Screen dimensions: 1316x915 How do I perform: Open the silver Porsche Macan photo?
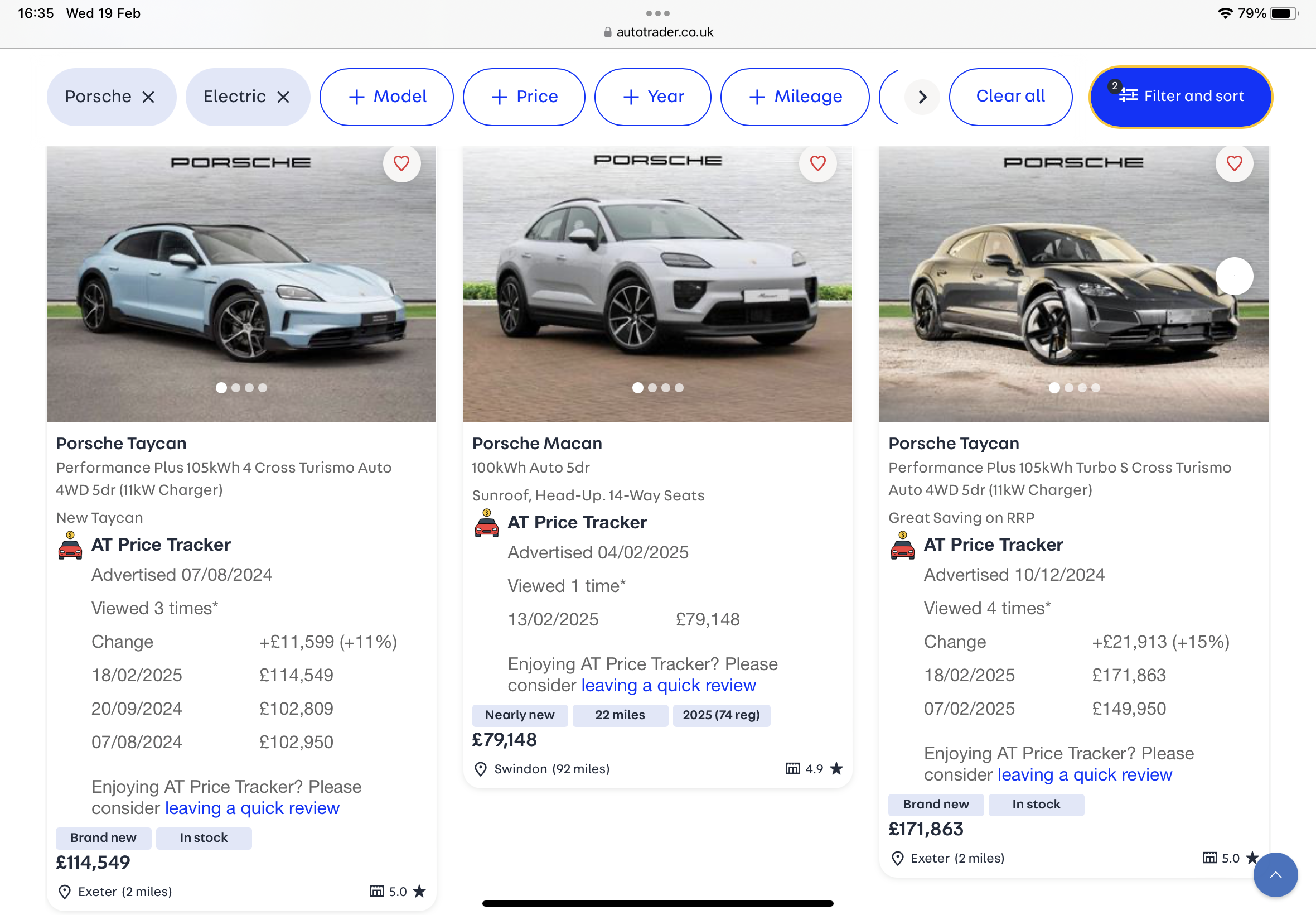pos(657,275)
